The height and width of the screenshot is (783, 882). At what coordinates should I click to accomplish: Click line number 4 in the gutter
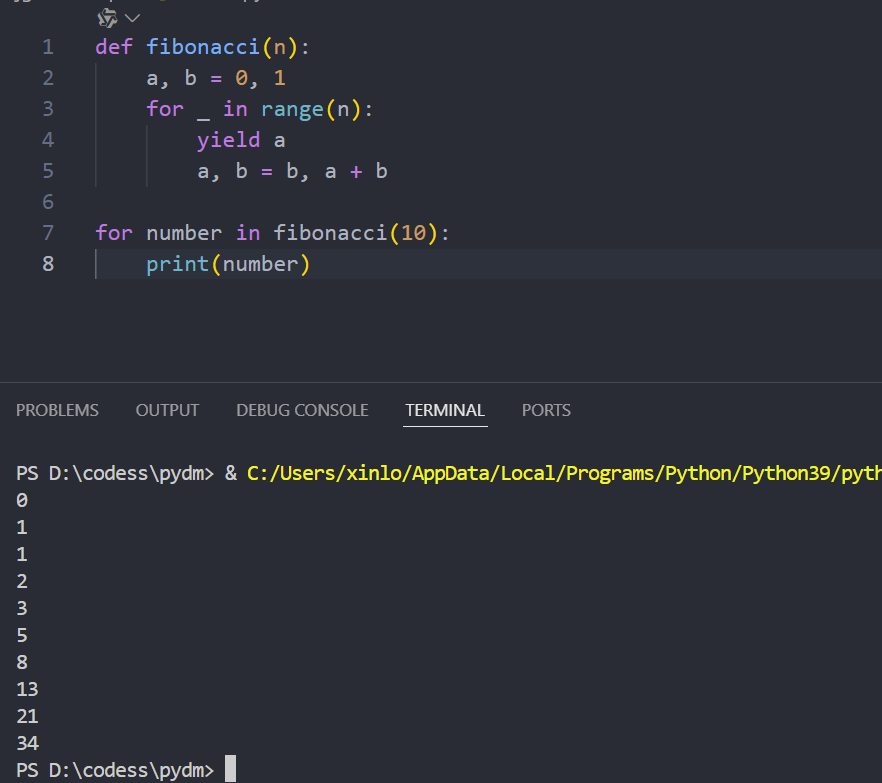[x=48, y=140]
